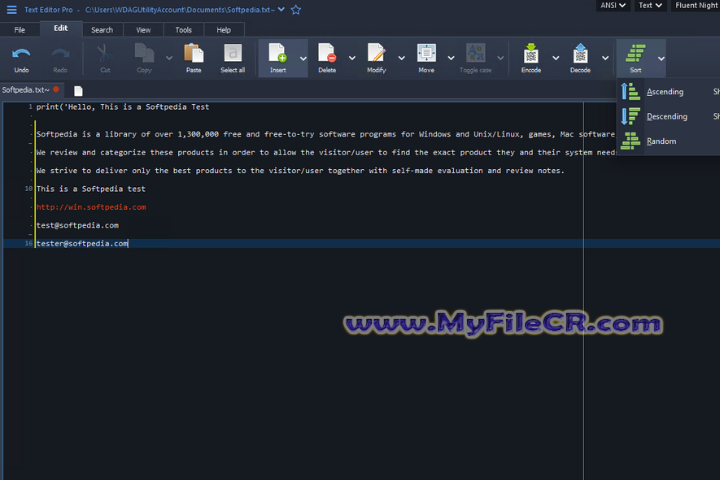Click the new document tab icon
The width and height of the screenshot is (720, 480).
pyautogui.click(x=79, y=91)
